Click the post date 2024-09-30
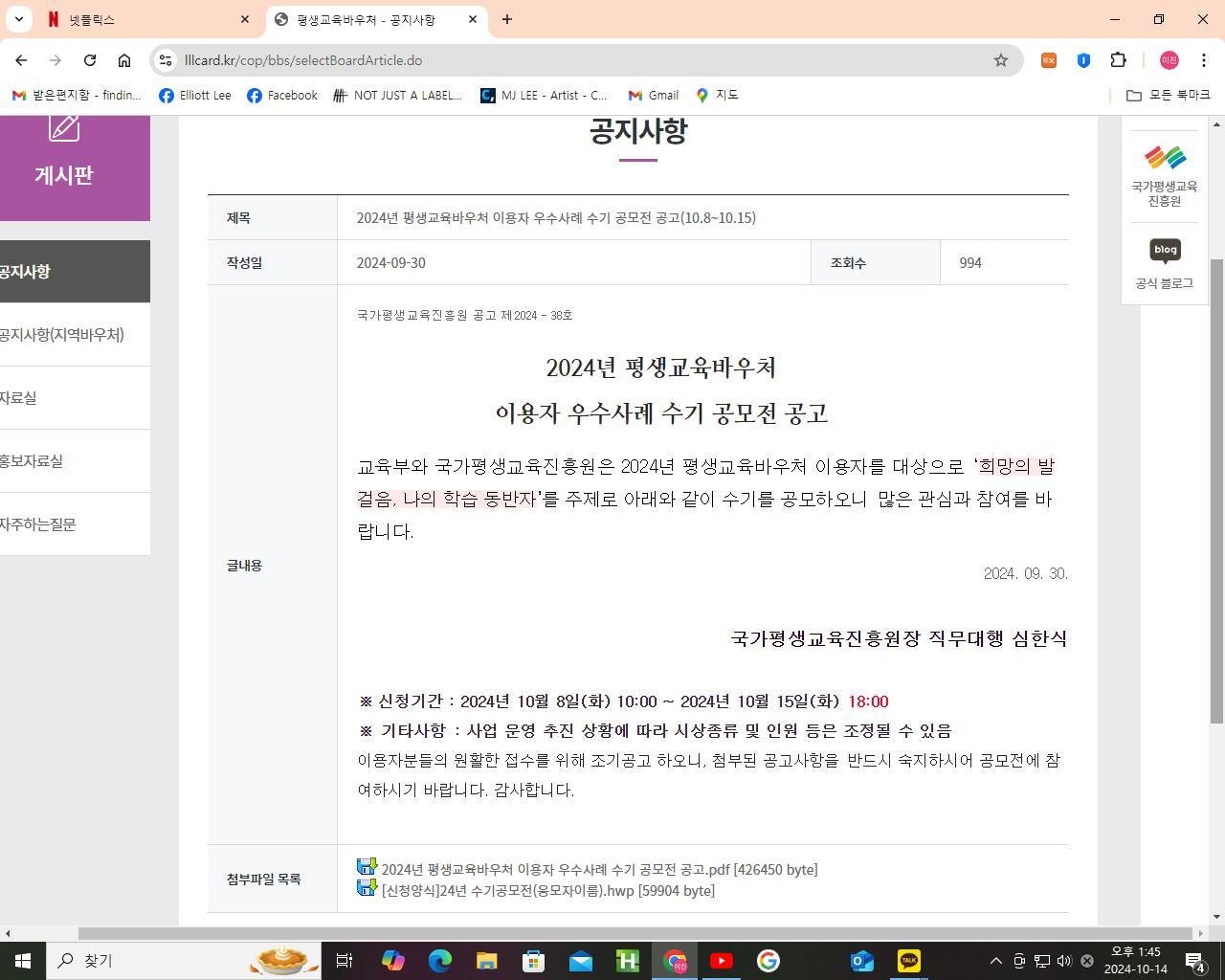 pyautogui.click(x=390, y=263)
